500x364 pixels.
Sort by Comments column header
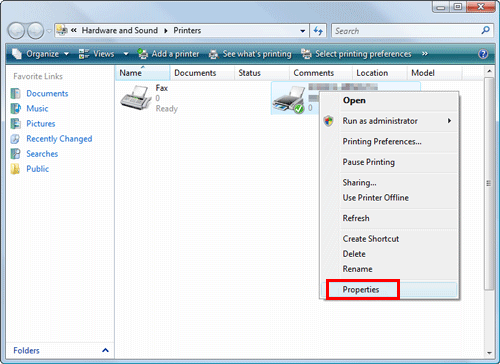(x=321, y=73)
